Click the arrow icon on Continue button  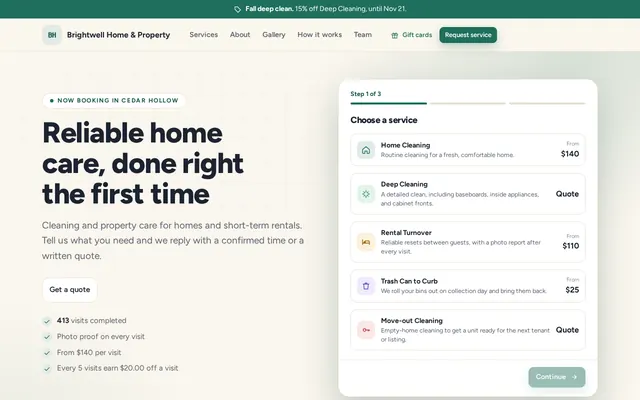[574, 377]
